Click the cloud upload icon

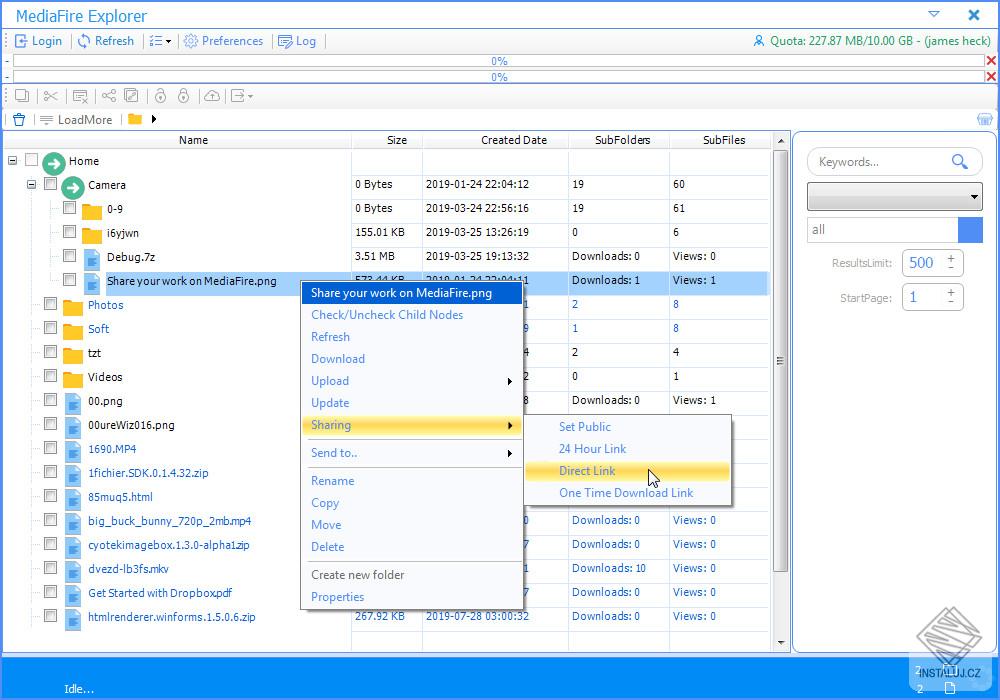click(212, 96)
